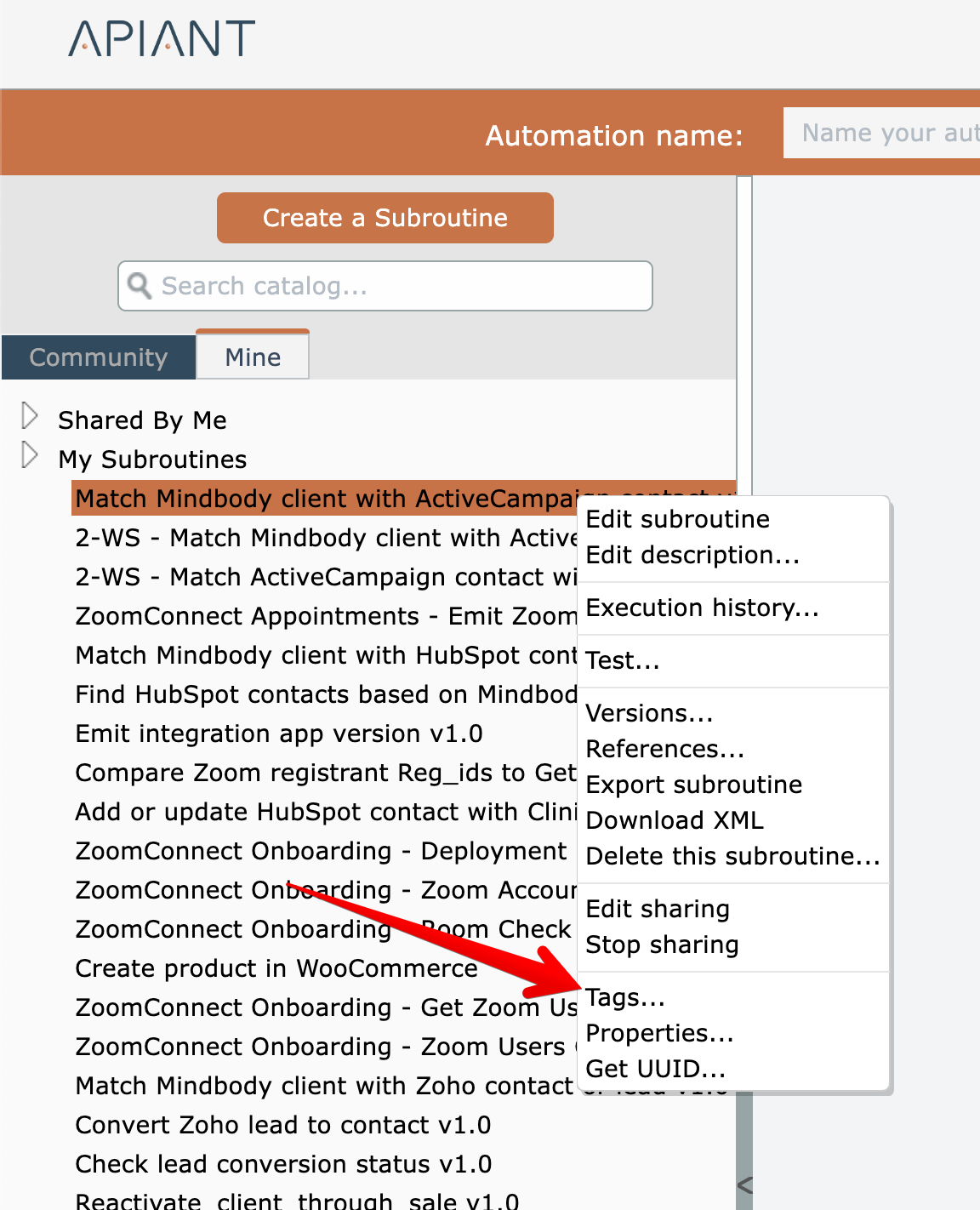980x1210 pixels.
Task: Expand the My Subroutines folder
Action: point(30,456)
